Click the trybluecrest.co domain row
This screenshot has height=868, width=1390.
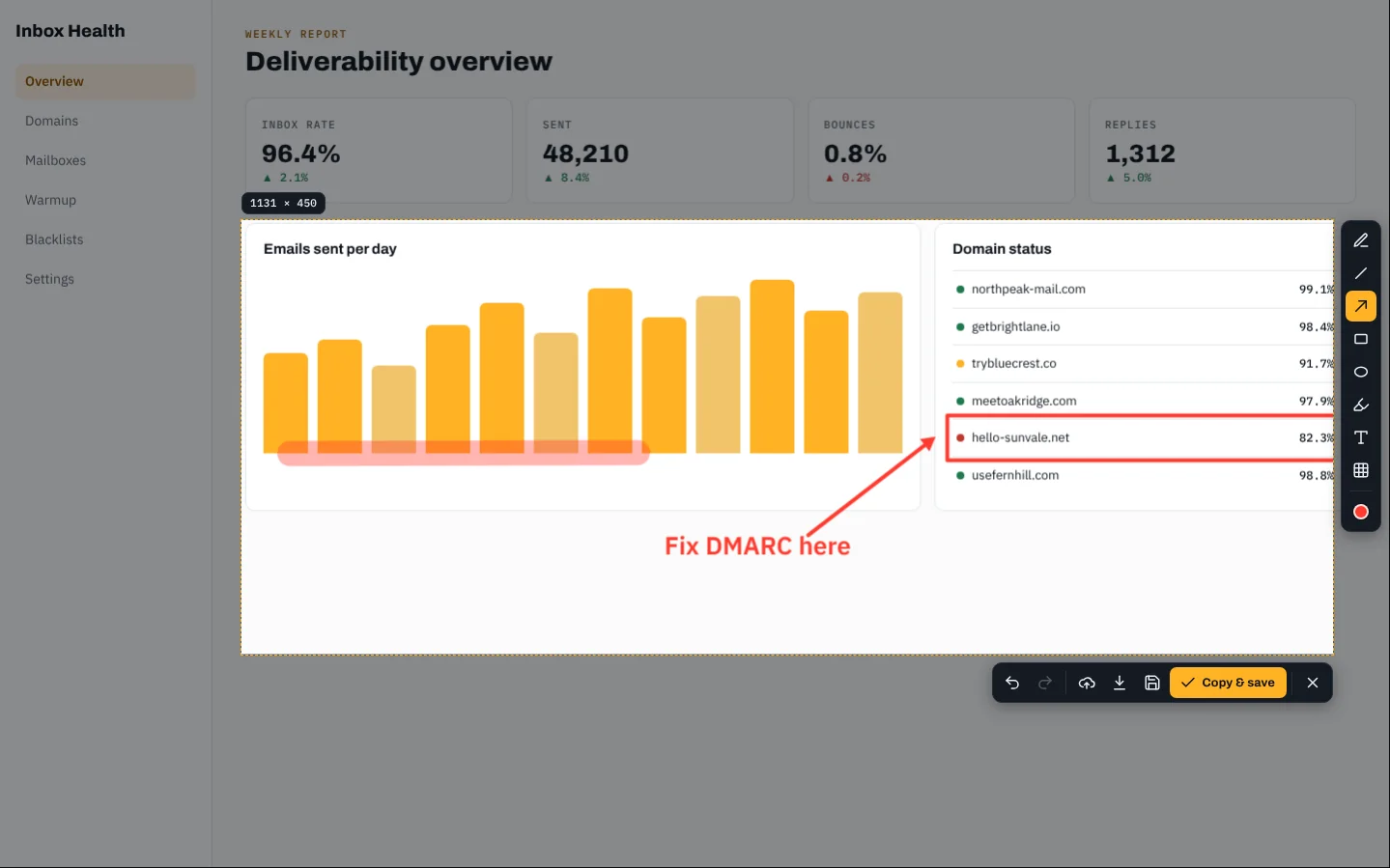[1144, 364]
